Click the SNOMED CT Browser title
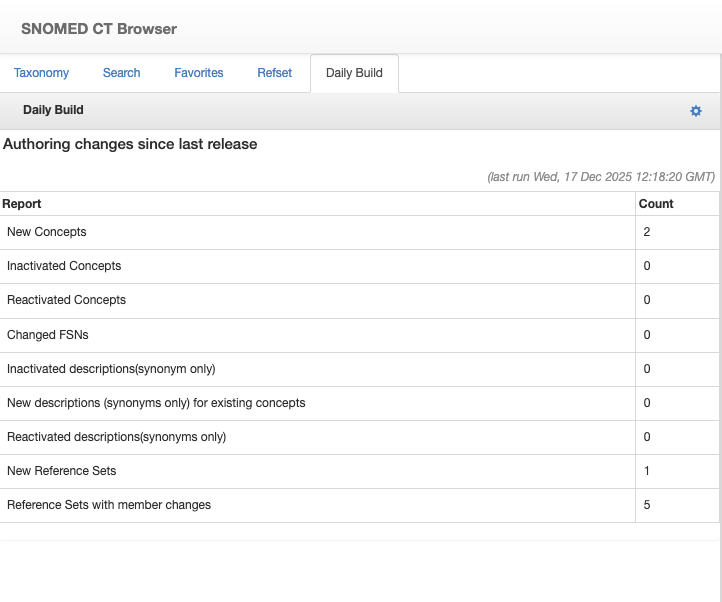 click(99, 29)
